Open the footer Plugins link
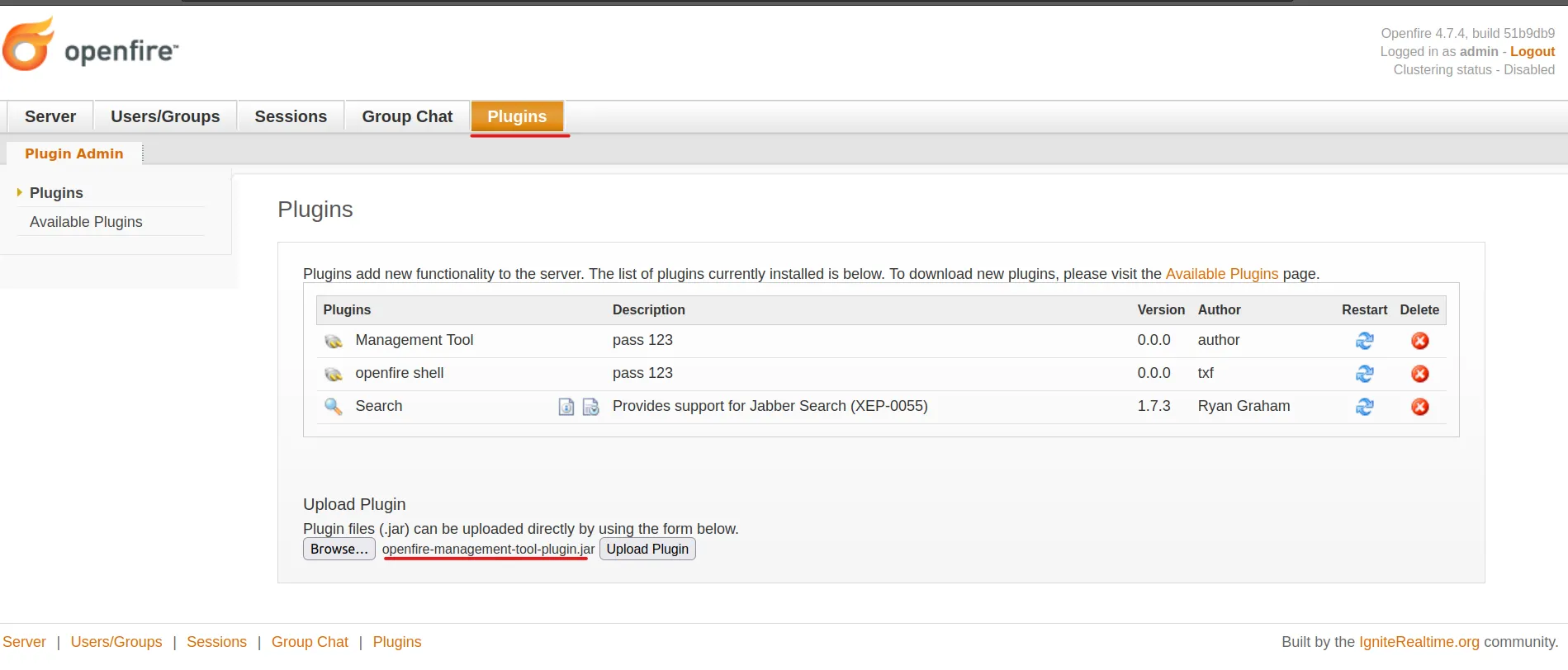Screen dimensions: 1568x670 397,642
